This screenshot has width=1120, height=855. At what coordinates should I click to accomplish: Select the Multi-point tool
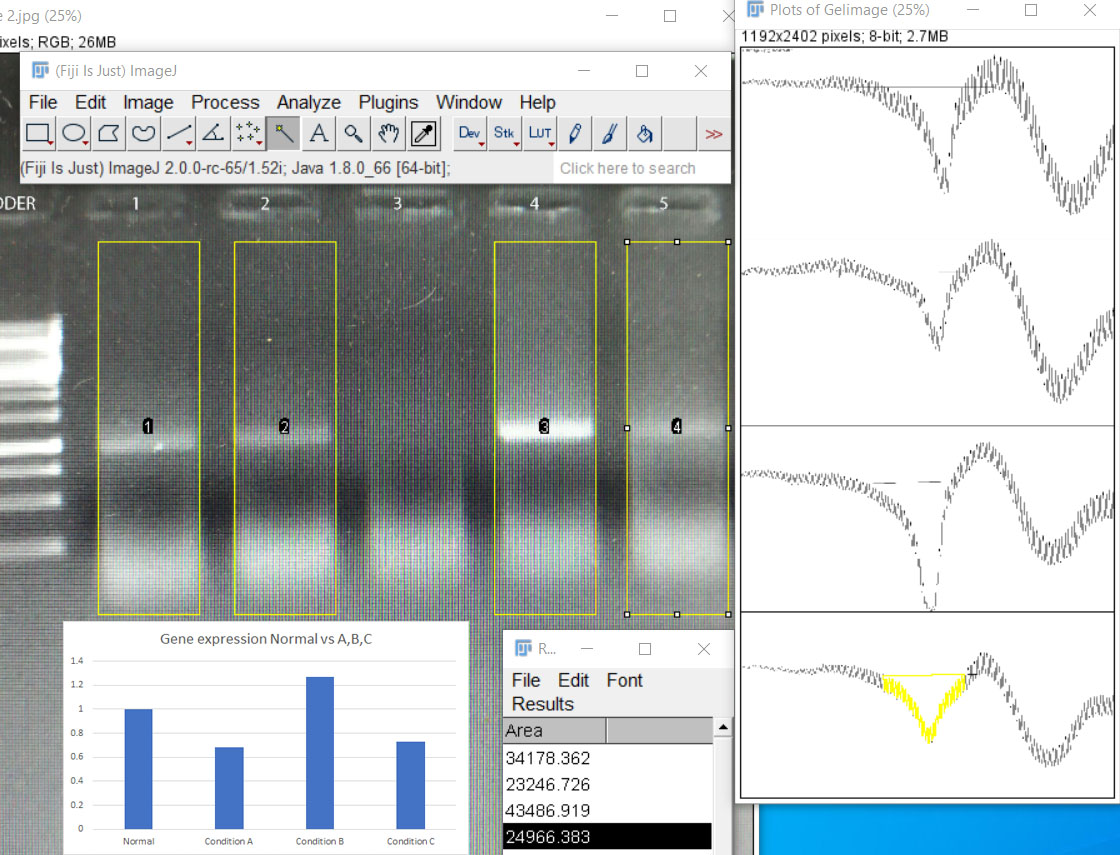point(248,134)
